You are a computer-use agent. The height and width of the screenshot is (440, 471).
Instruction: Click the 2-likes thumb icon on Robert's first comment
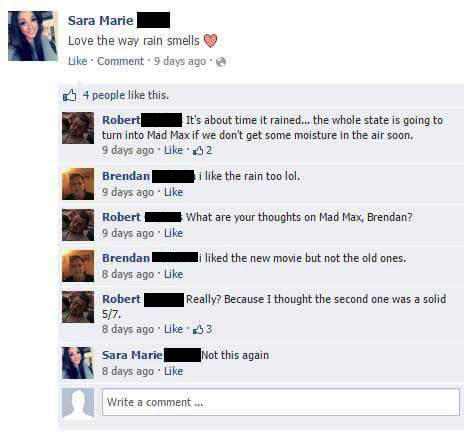pos(198,151)
